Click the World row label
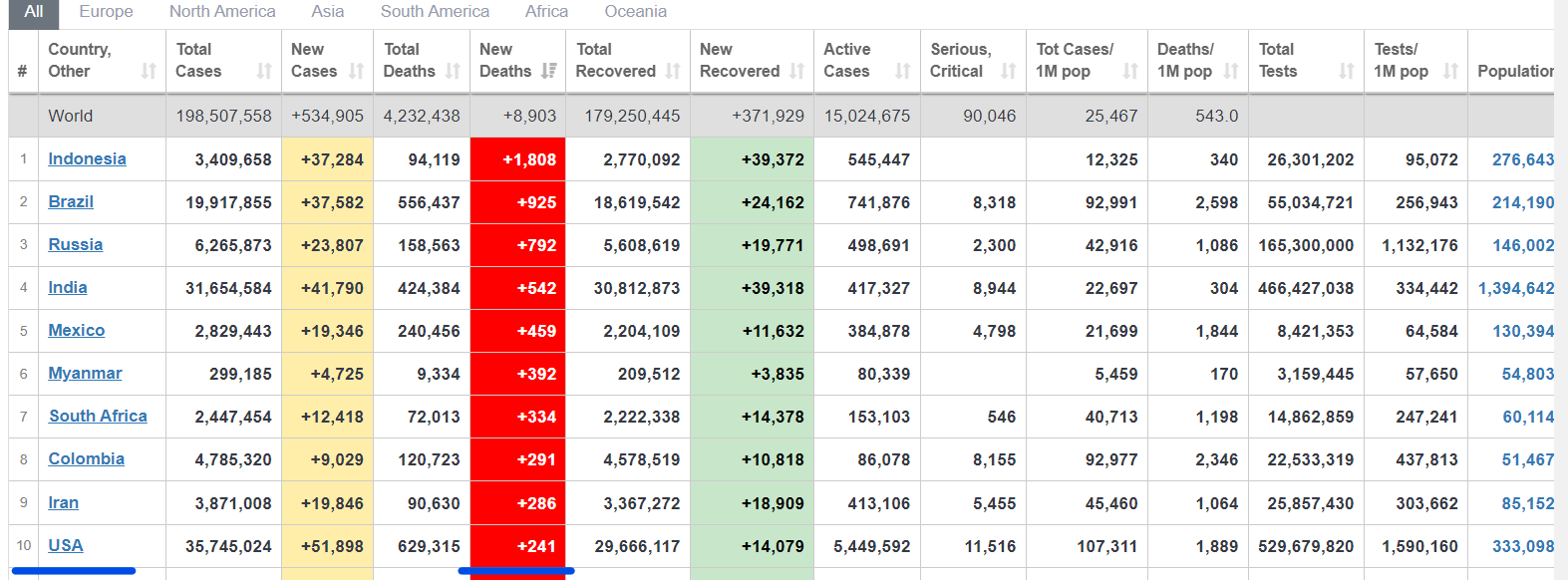1568x580 pixels. 71,116
